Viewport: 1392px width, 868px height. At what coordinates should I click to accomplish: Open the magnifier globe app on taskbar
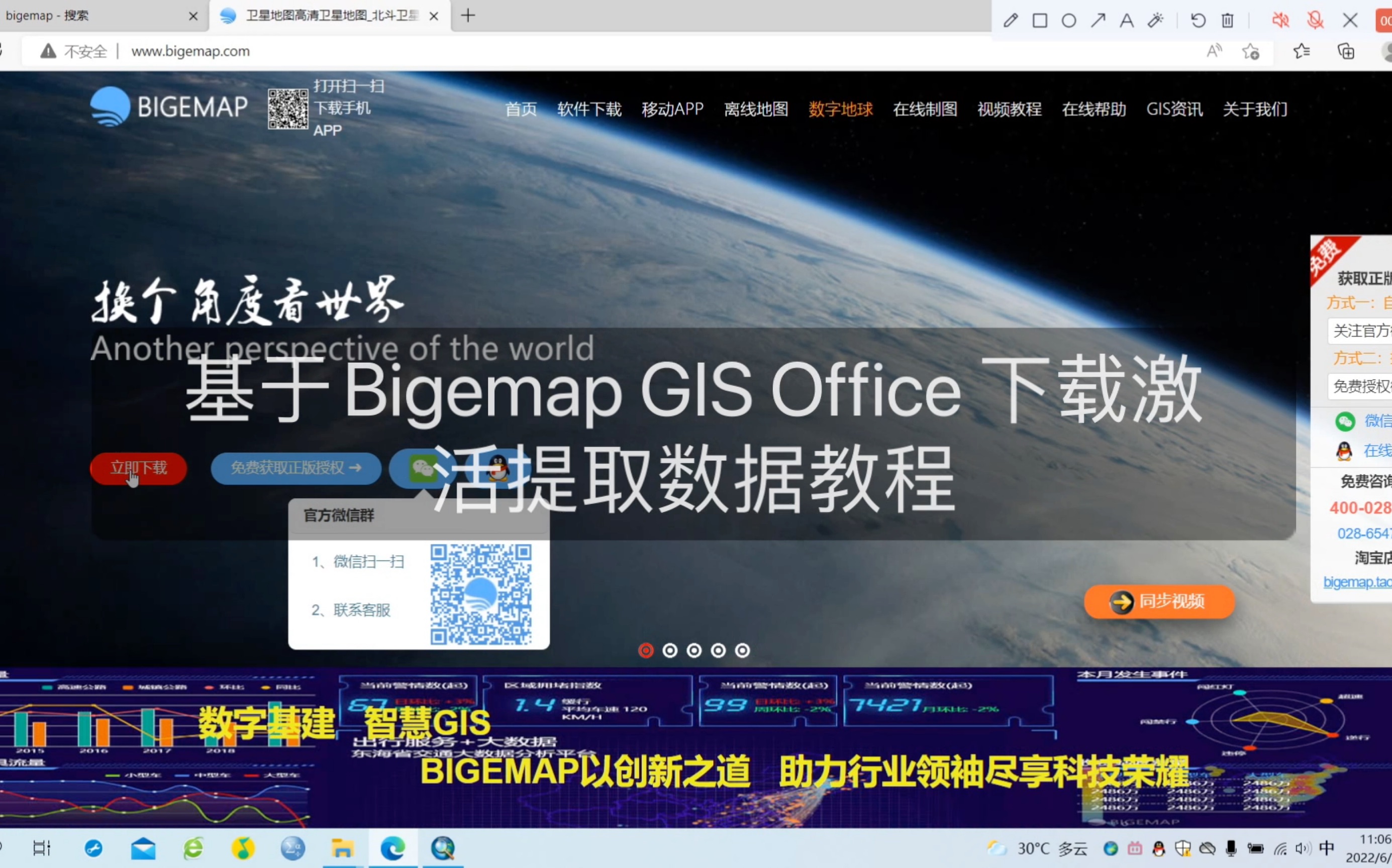pyautogui.click(x=443, y=848)
